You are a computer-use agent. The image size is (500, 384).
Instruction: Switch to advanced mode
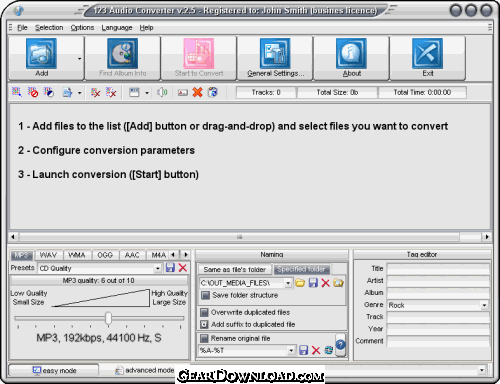[x=145, y=370]
